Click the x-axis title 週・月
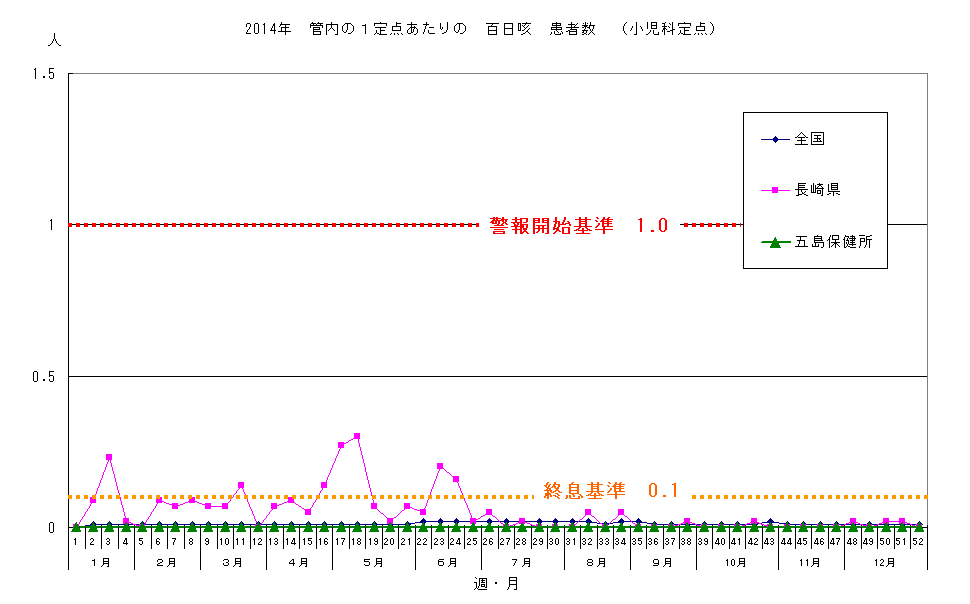Image resolution: width=970 pixels, height=604 pixels. 496,584
